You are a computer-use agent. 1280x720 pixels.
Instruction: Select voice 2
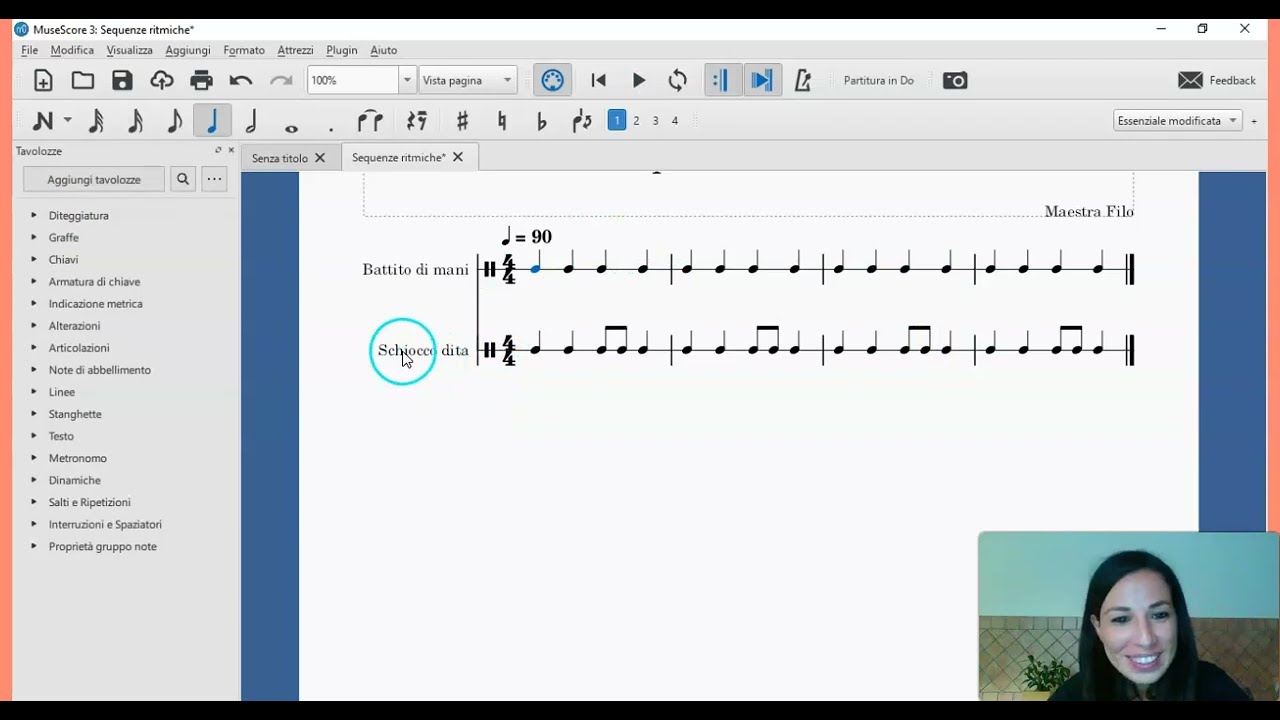(636, 120)
